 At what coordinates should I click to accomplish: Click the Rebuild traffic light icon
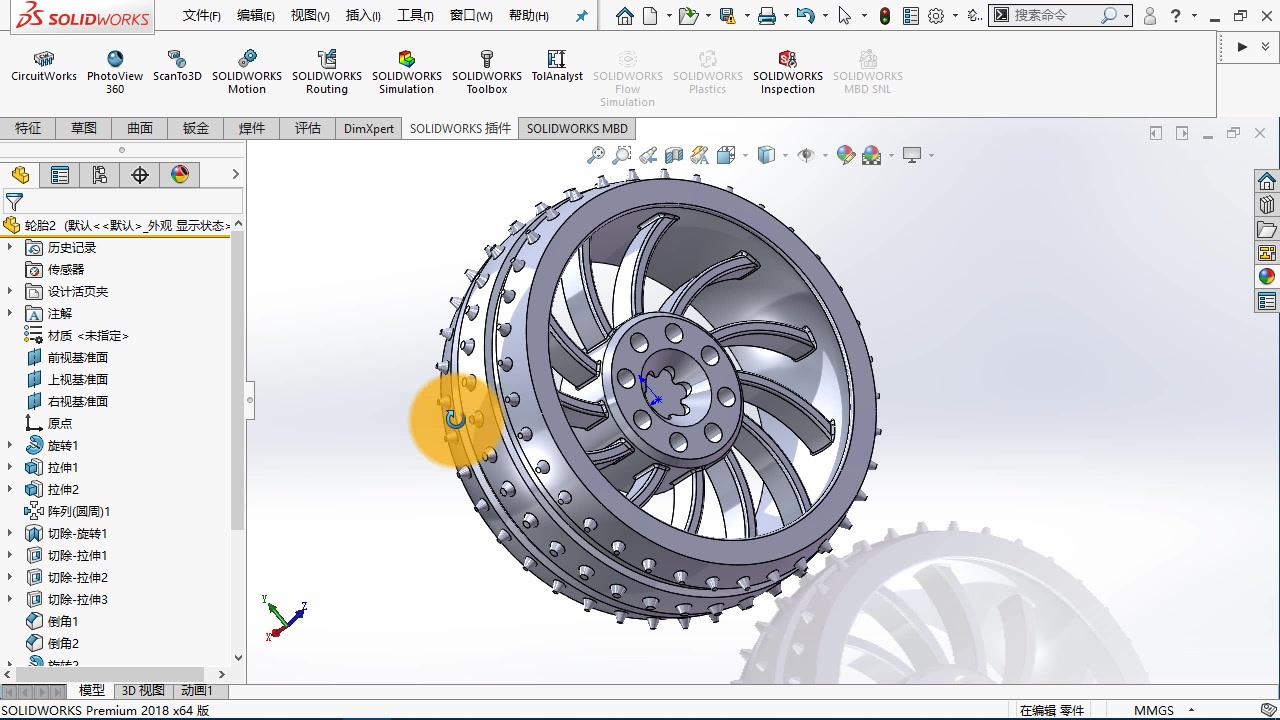[885, 15]
